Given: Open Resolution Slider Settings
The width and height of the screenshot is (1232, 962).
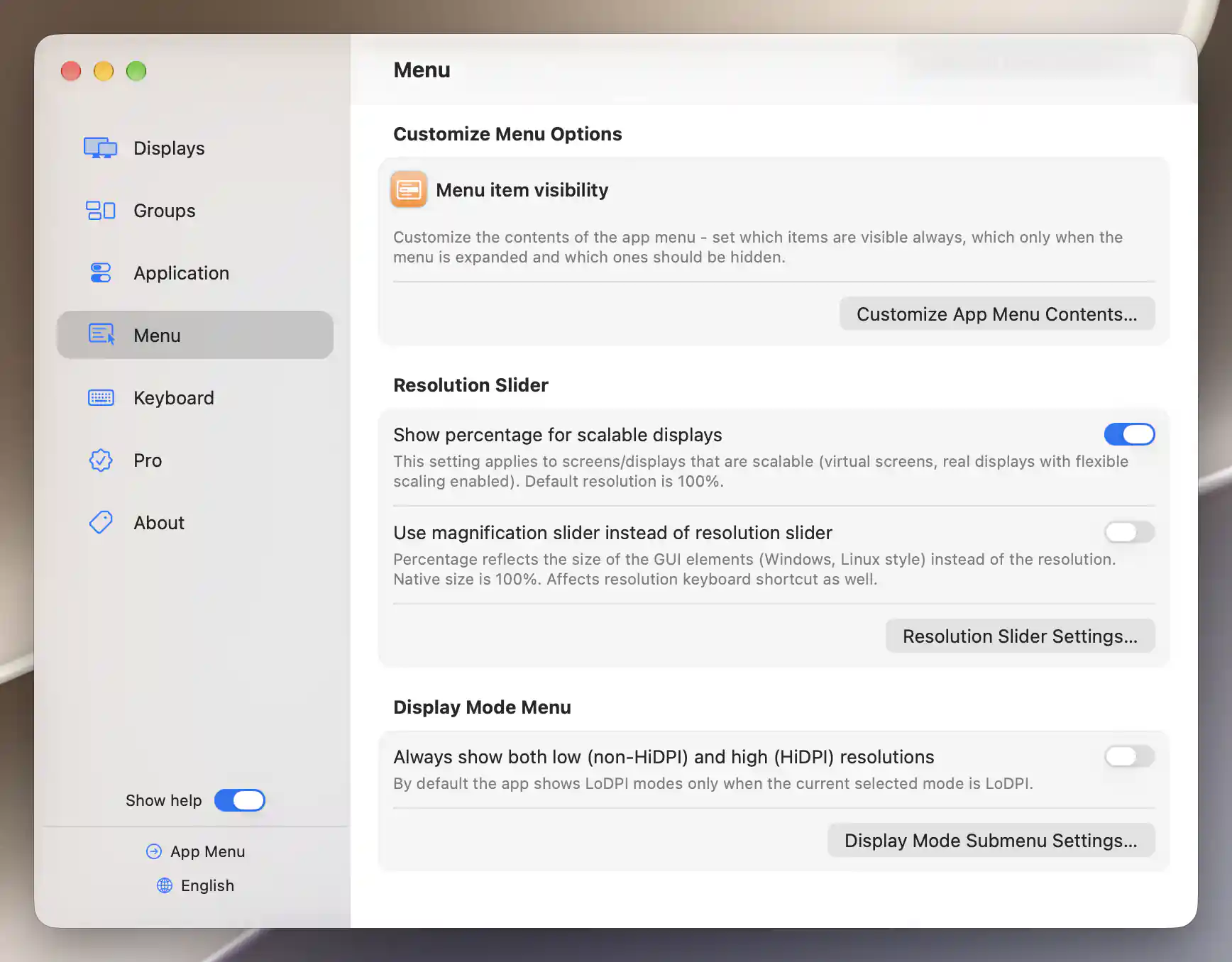Looking at the screenshot, I should click(1020, 636).
